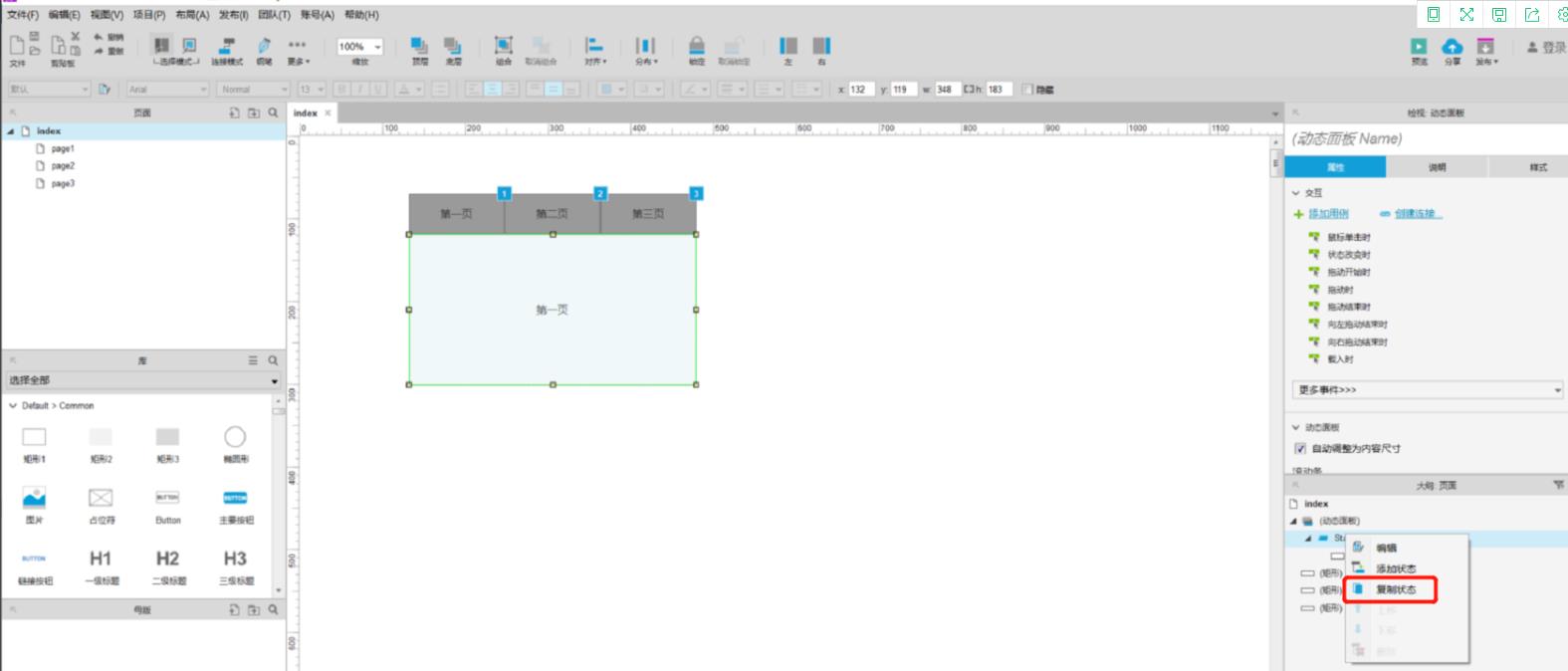Open the 布局(A) menu
1568x671 pixels.
pos(192,15)
